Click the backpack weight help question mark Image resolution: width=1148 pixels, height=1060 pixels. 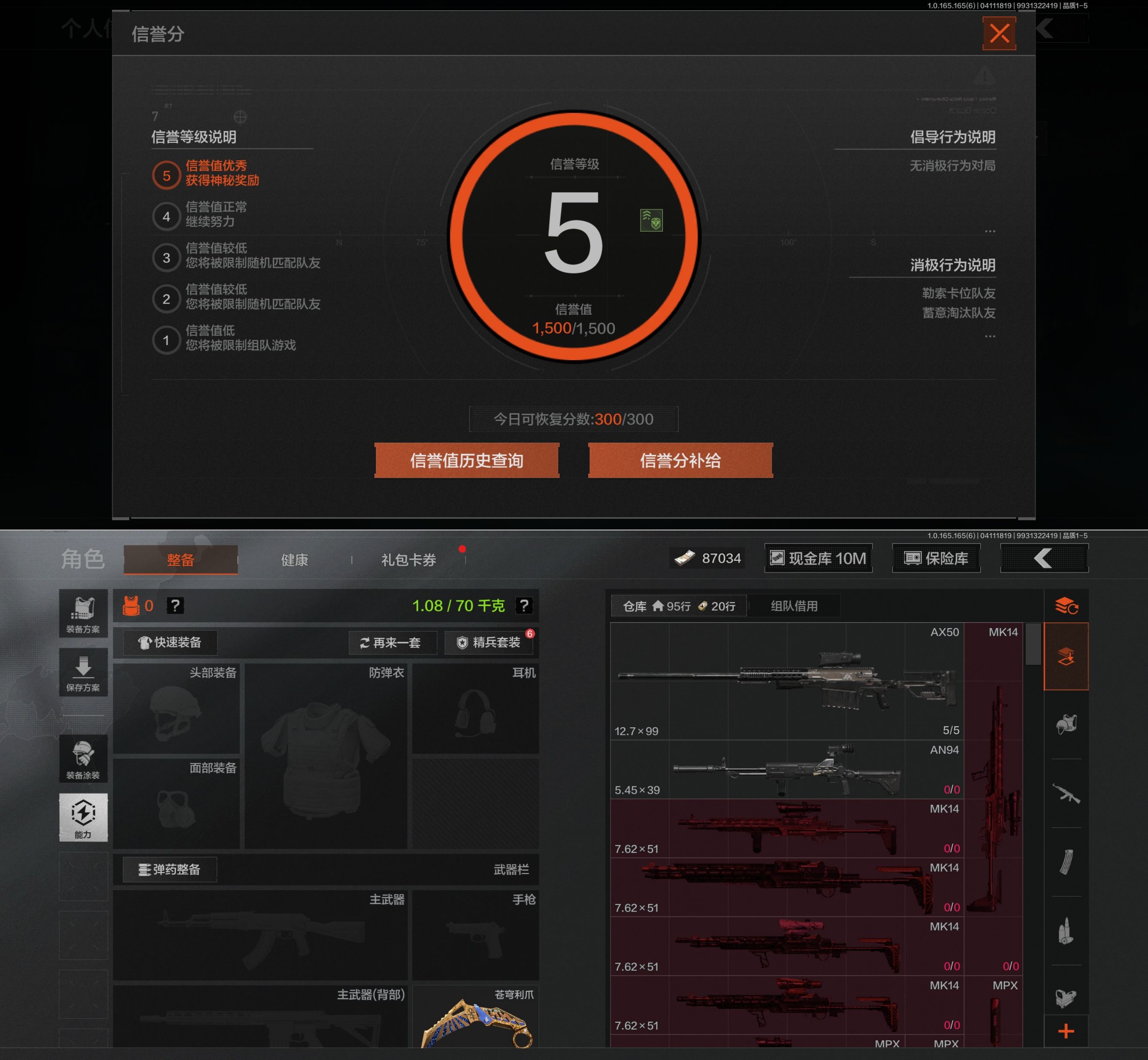click(x=523, y=606)
